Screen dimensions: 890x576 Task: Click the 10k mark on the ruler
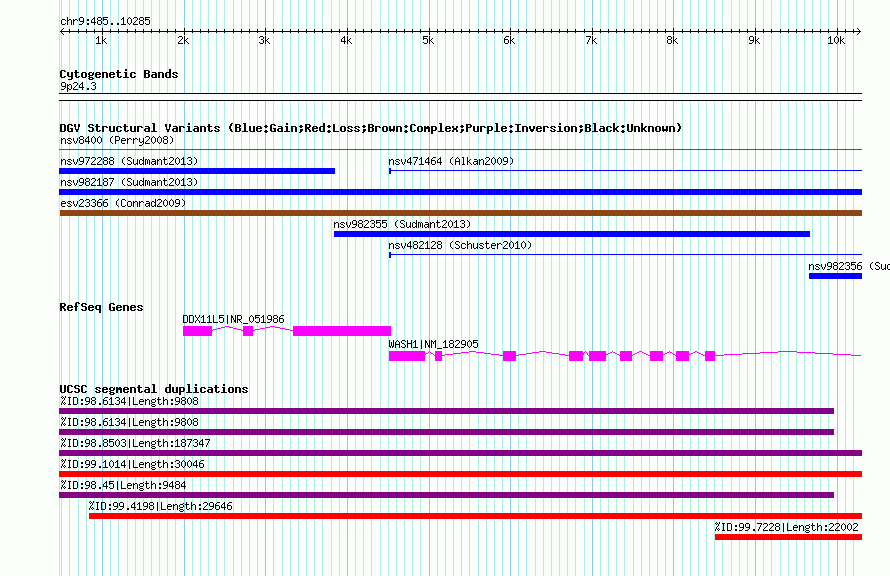point(836,40)
